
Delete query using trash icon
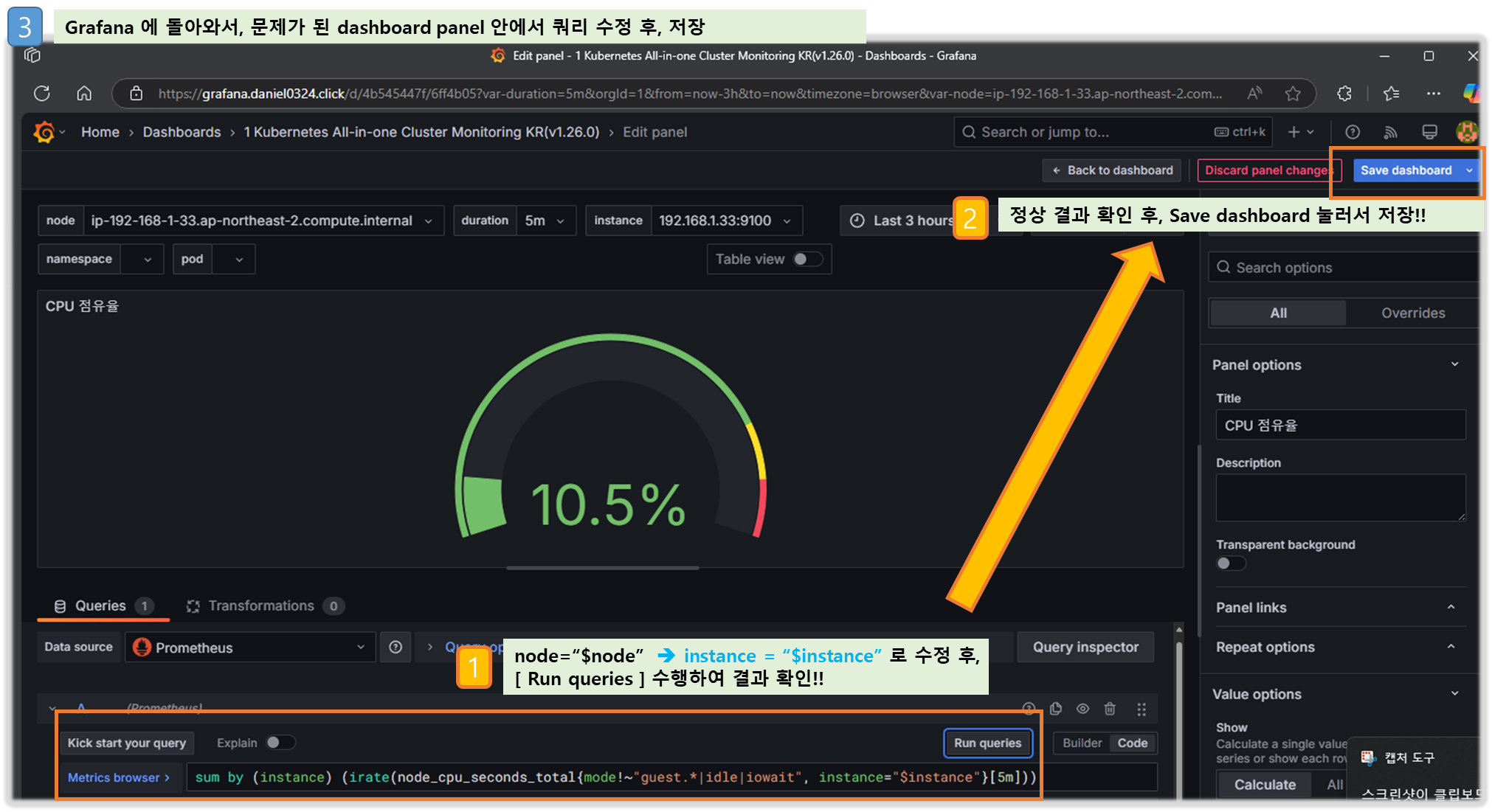point(1110,709)
